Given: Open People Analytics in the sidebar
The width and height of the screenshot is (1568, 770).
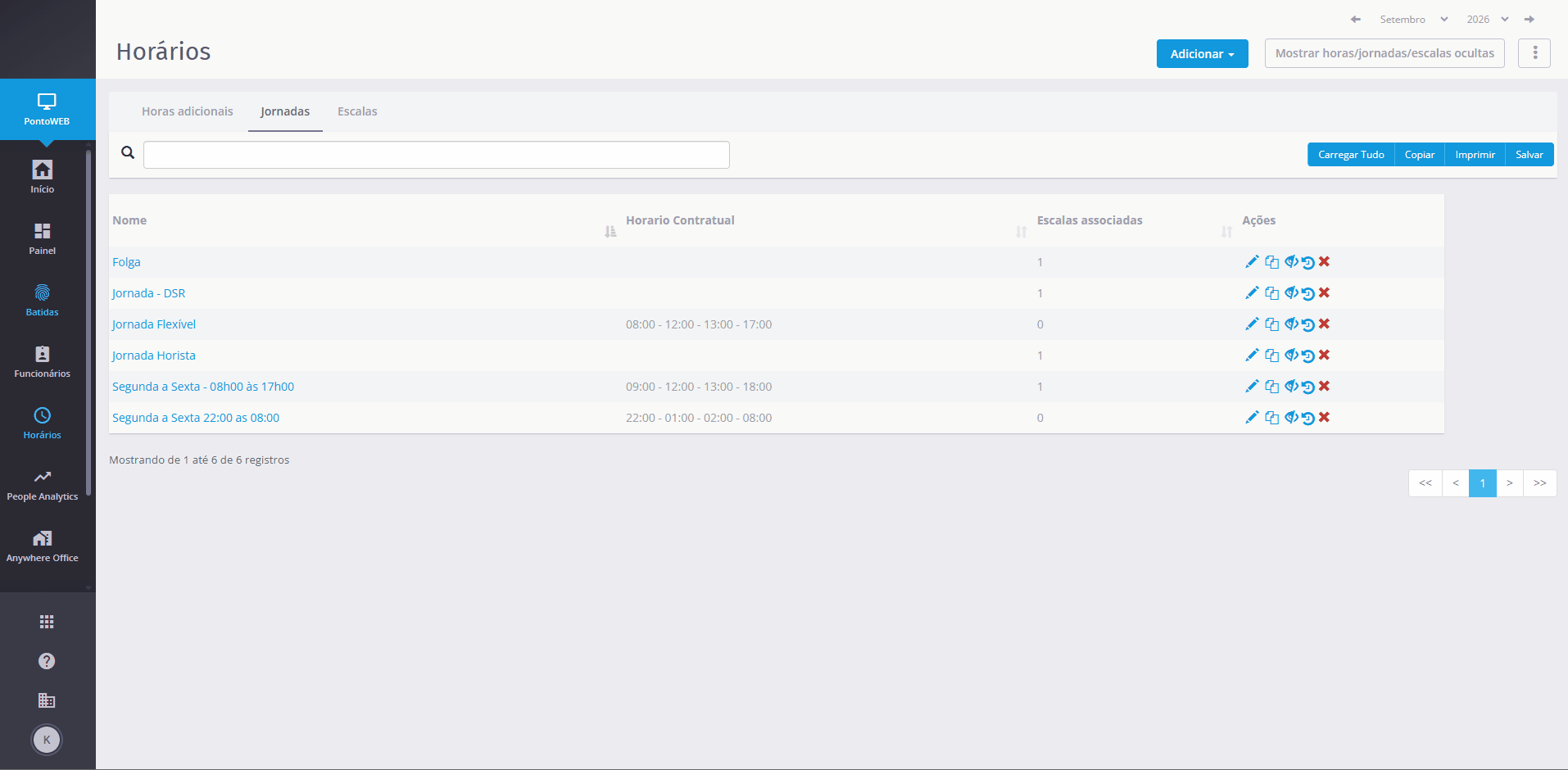Looking at the screenshot, I should pyautogui.click(x=43, y=485).
